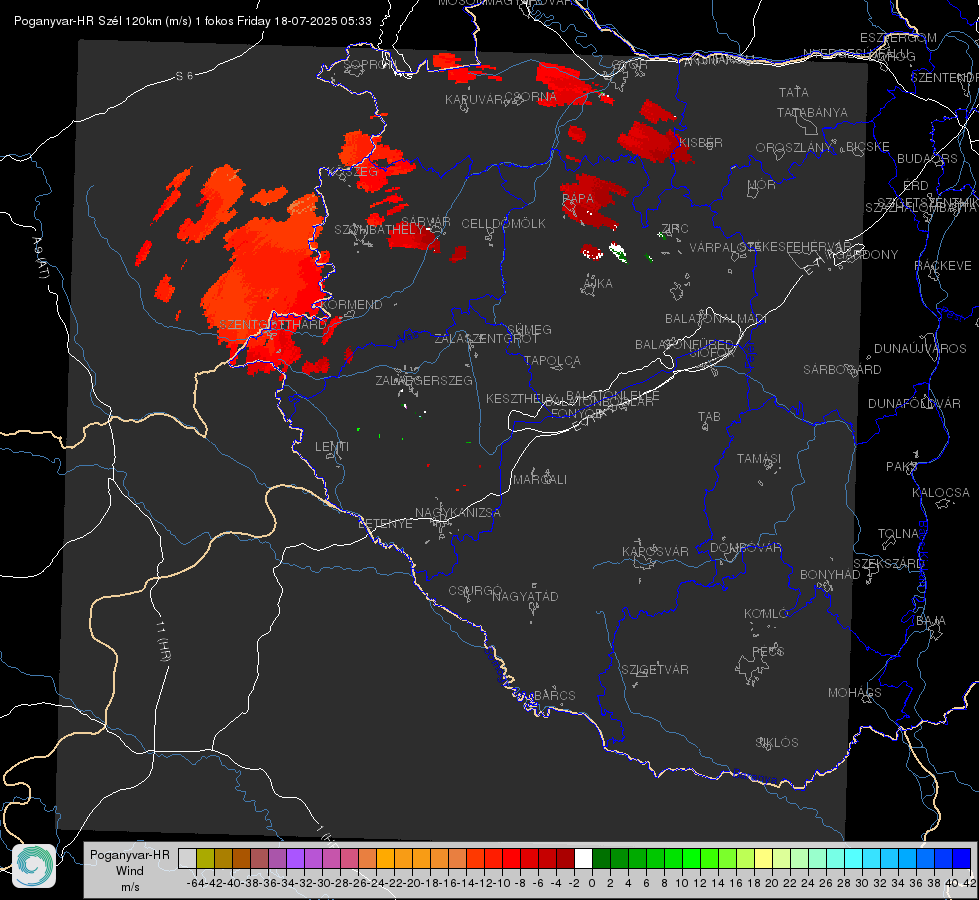Click the BAJA city label

[931, 621]
